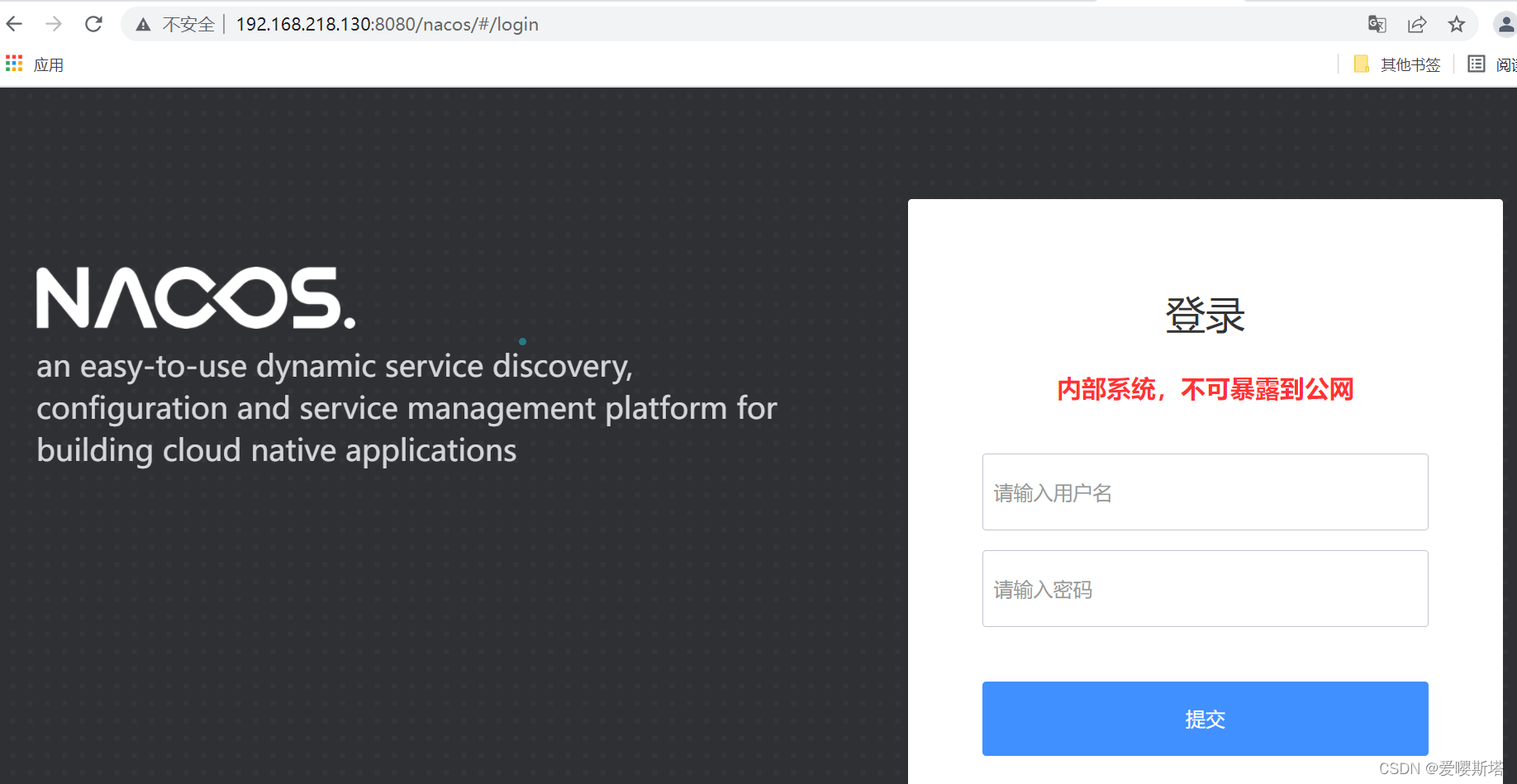Click the username field 请输入用户名

coord(1205,492)
